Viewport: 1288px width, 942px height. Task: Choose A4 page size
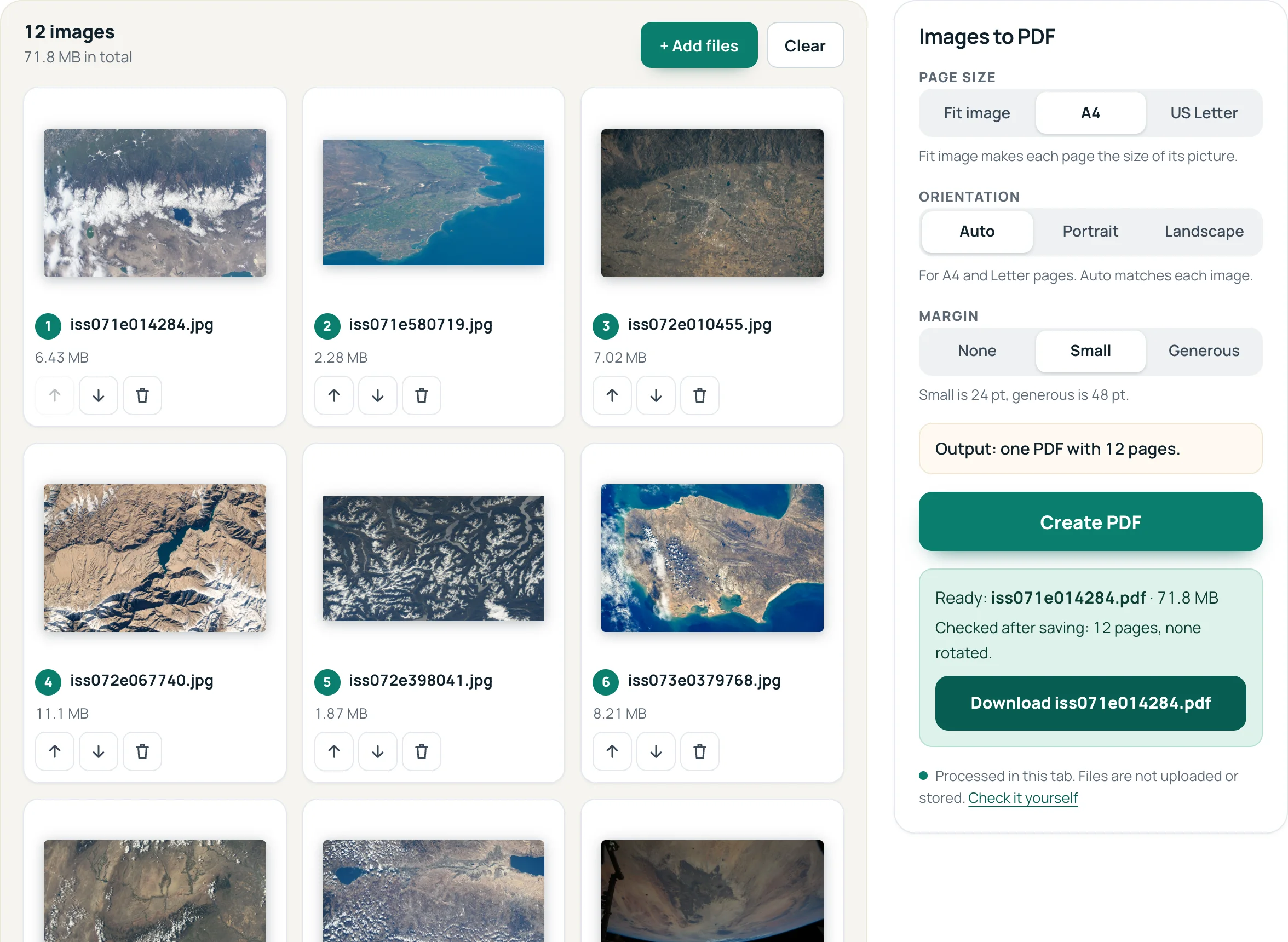tap(1090, 113)
